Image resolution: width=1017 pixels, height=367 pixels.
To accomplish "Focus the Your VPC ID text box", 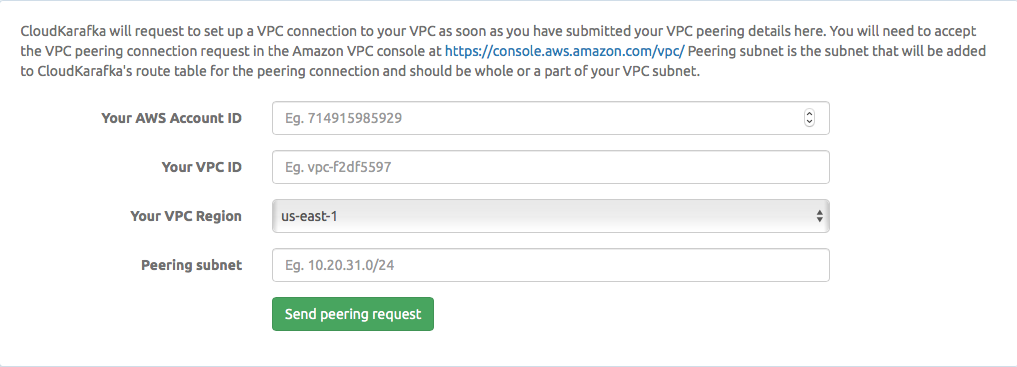I will [551, 167].
